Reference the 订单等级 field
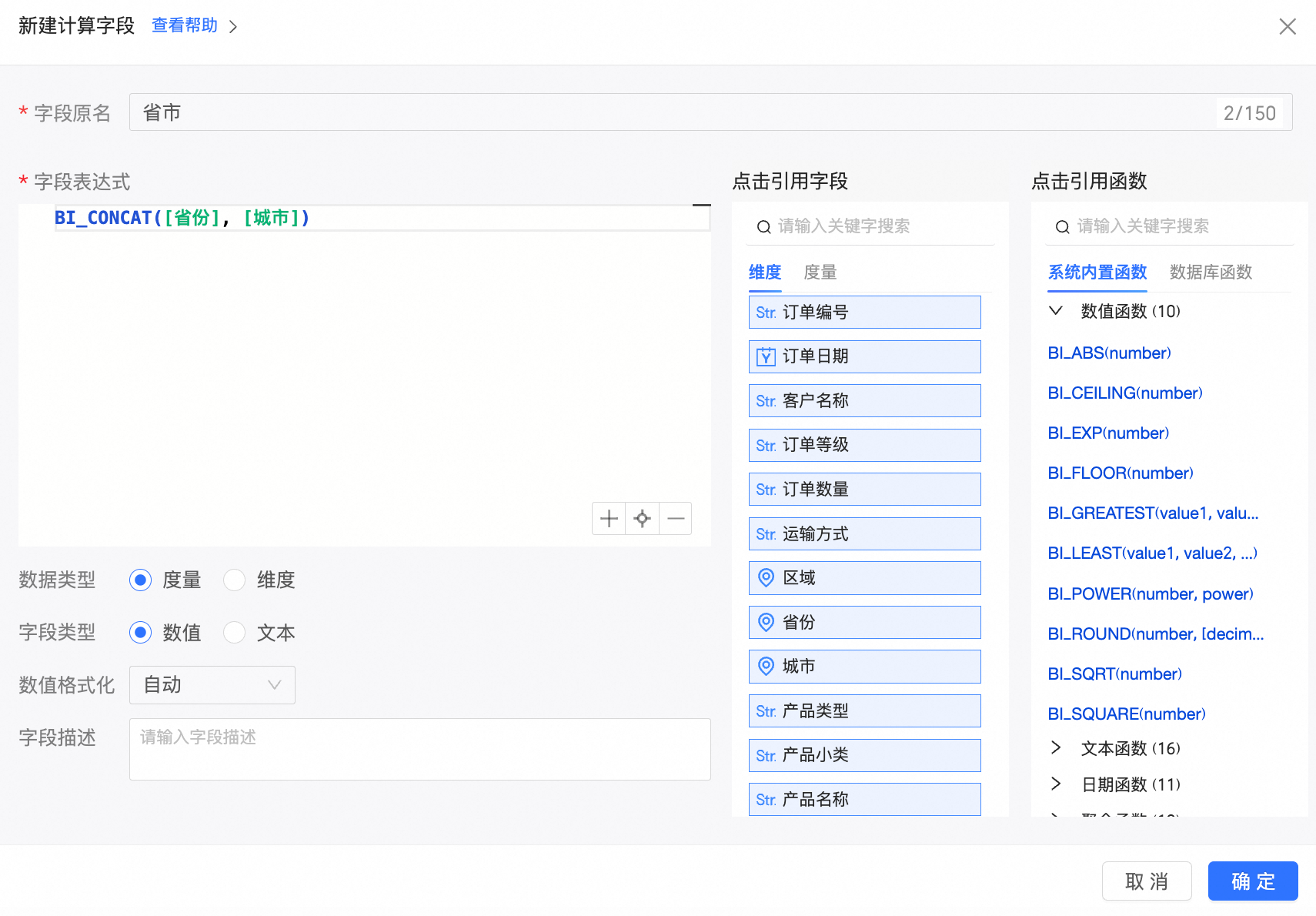 (x=865, y=446)
